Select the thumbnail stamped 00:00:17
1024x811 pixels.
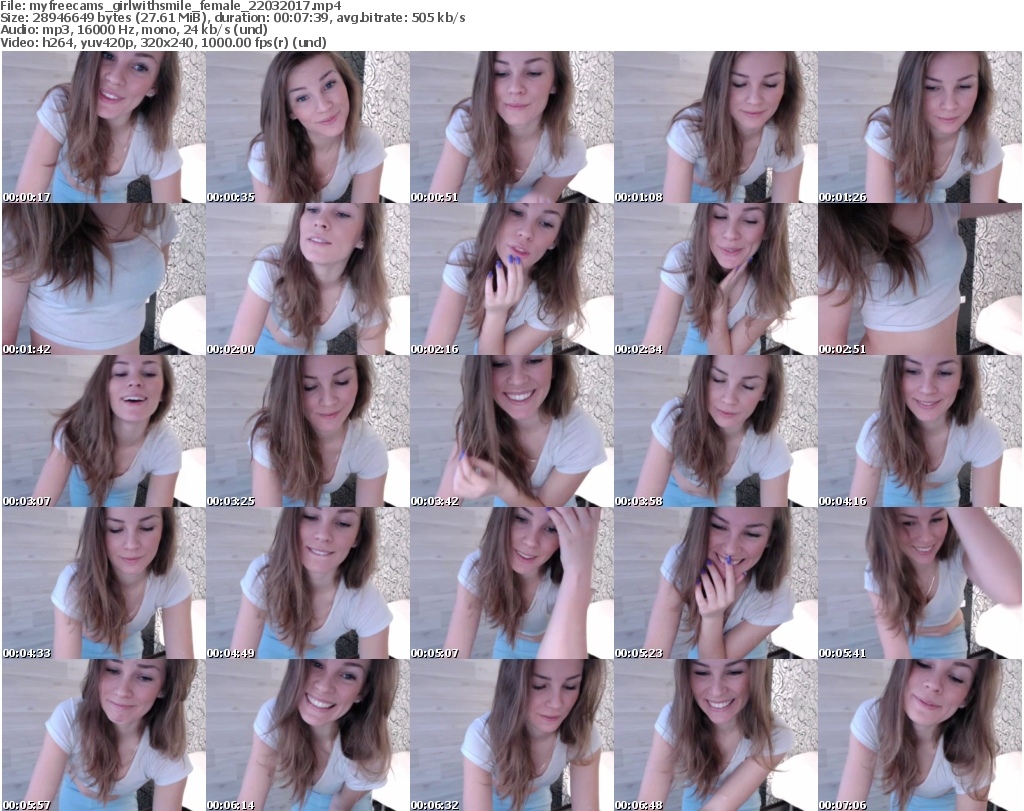point(104,127)
